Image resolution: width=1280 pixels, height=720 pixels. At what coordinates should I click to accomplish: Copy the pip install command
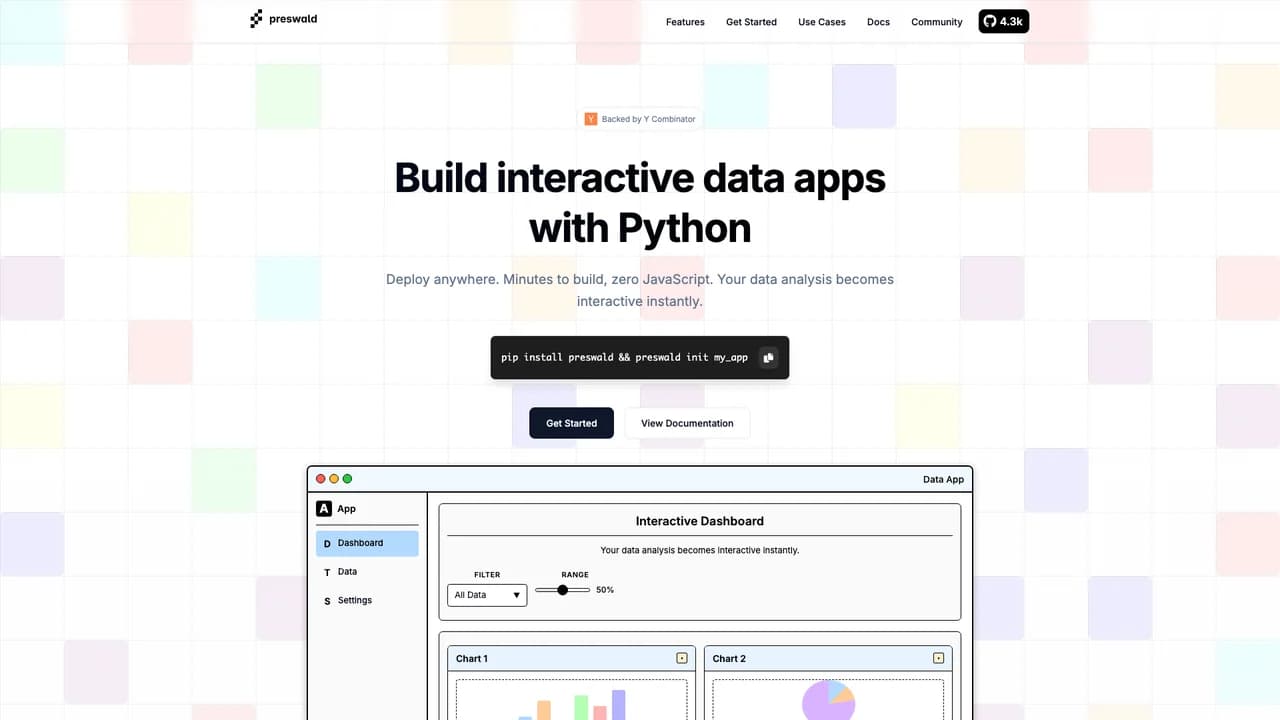768,357
